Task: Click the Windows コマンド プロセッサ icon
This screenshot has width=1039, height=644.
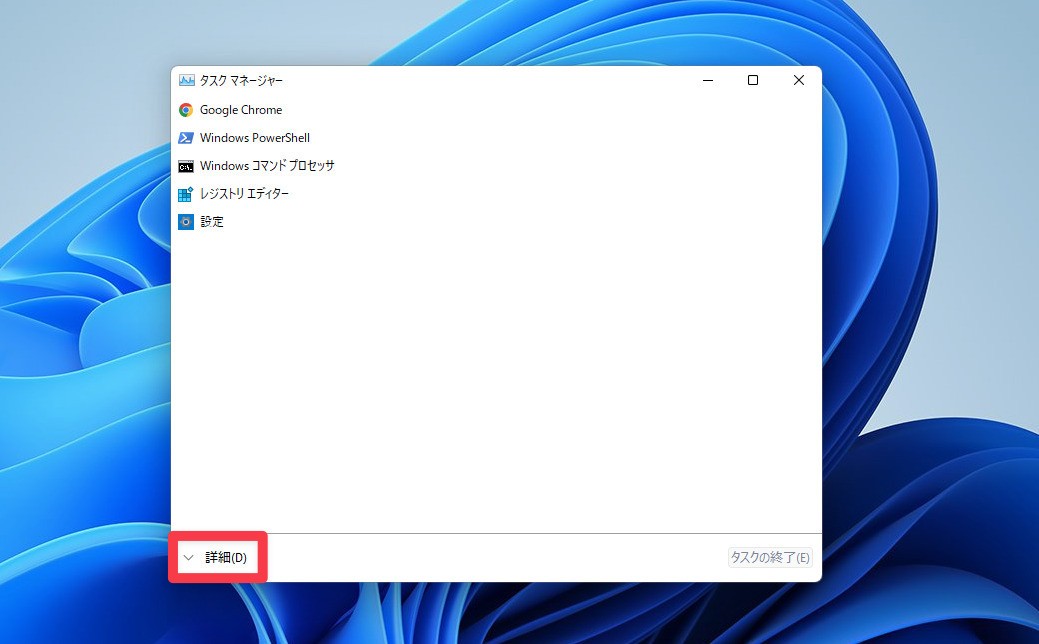Action: tap(186, 166)
